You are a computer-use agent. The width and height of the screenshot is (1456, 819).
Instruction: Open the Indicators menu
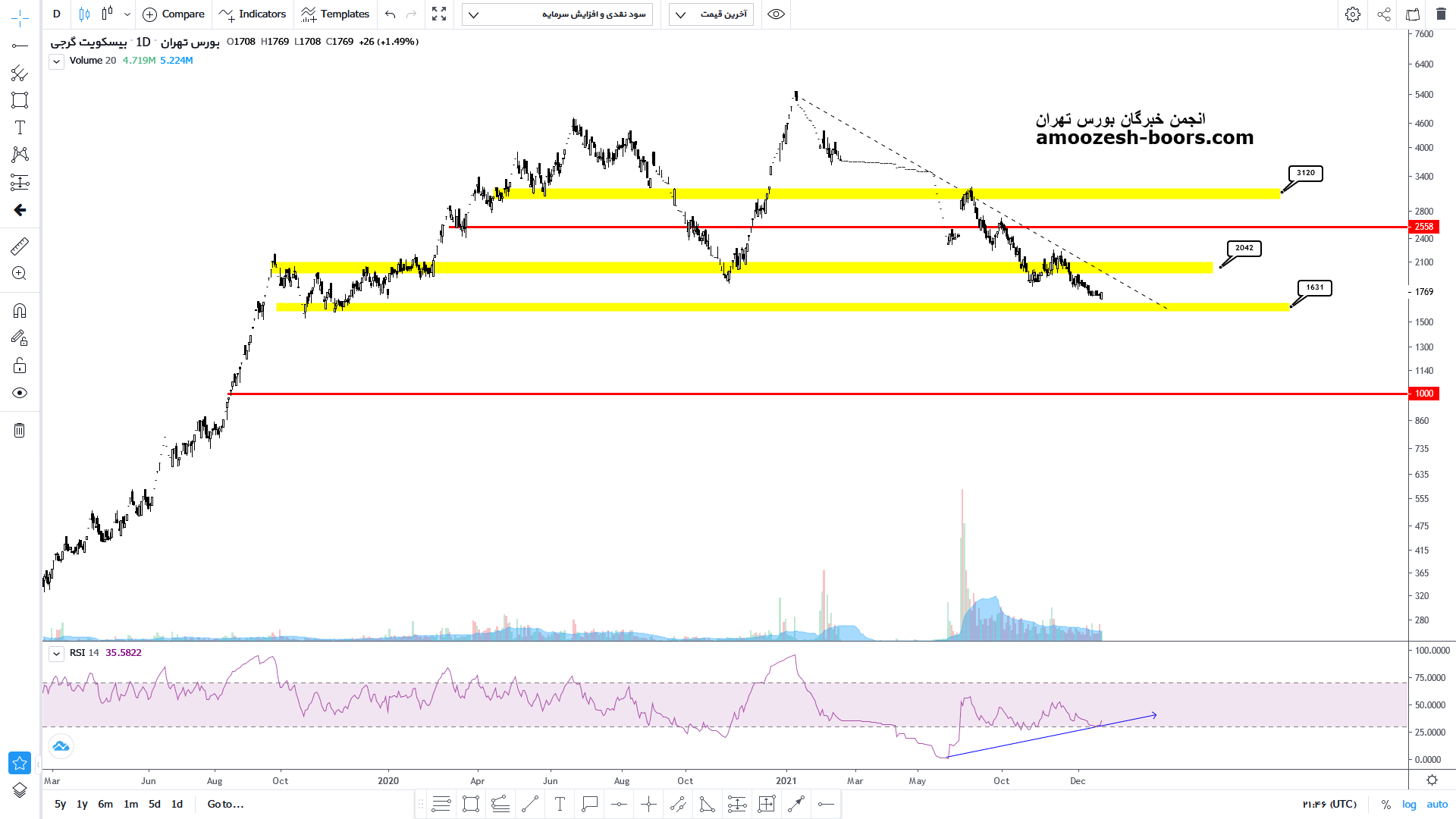pos(253,14)
